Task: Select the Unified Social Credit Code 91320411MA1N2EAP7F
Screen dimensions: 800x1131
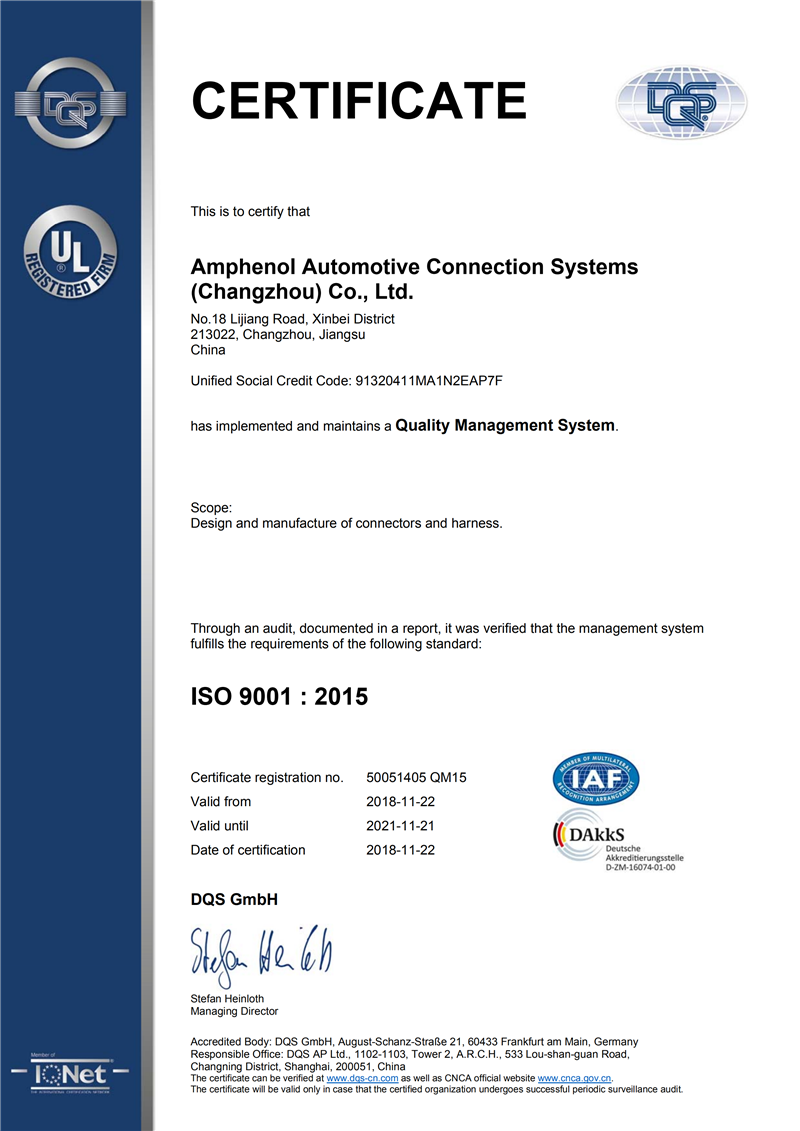Action: point(429,381)
